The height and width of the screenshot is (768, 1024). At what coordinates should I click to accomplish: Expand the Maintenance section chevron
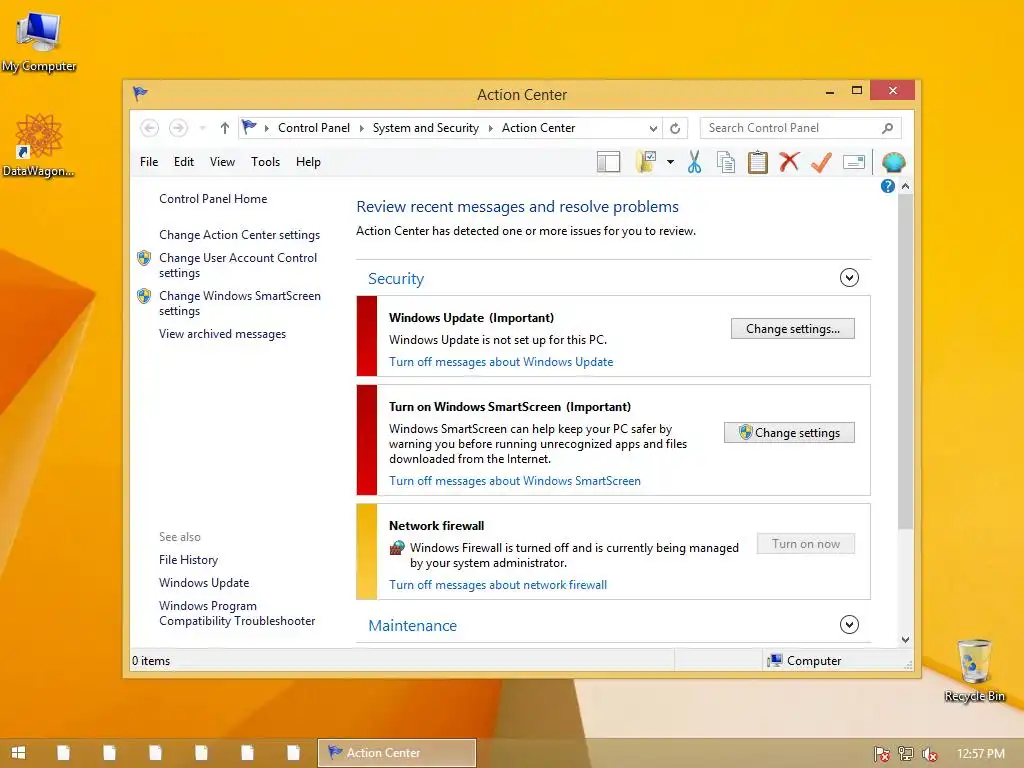(849, 625)
